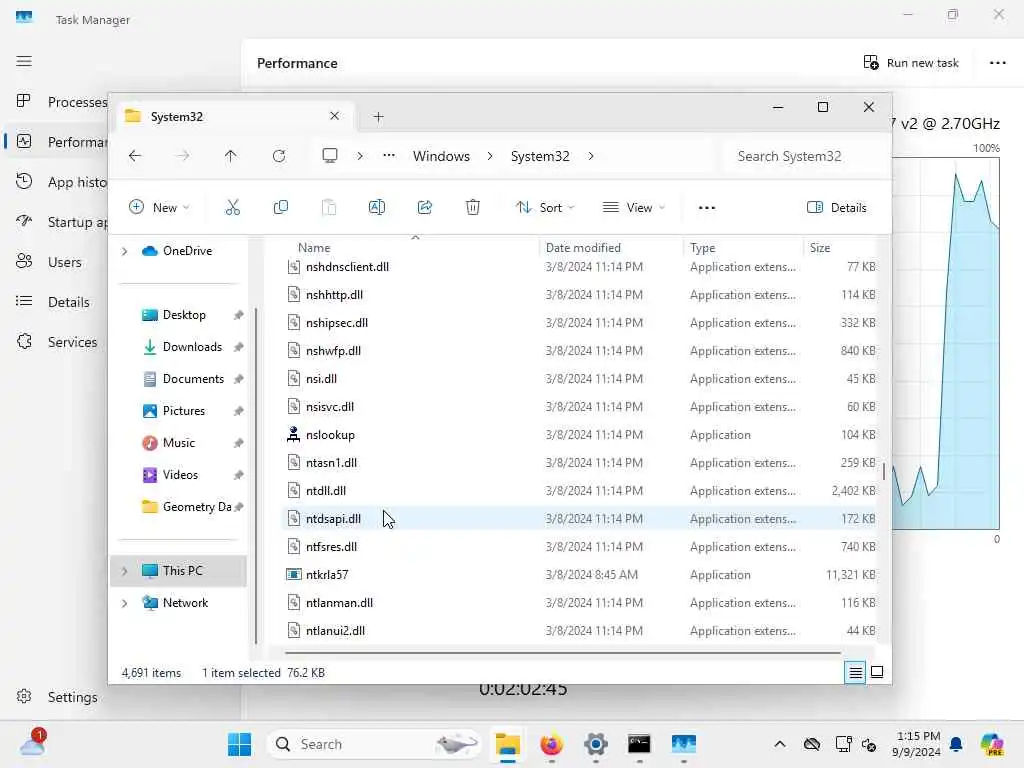Viewport: 1024px width, 768px height.
Task: Go up one folder level with the up arrow
Action: pyautogui.click(x=231, y=156)
